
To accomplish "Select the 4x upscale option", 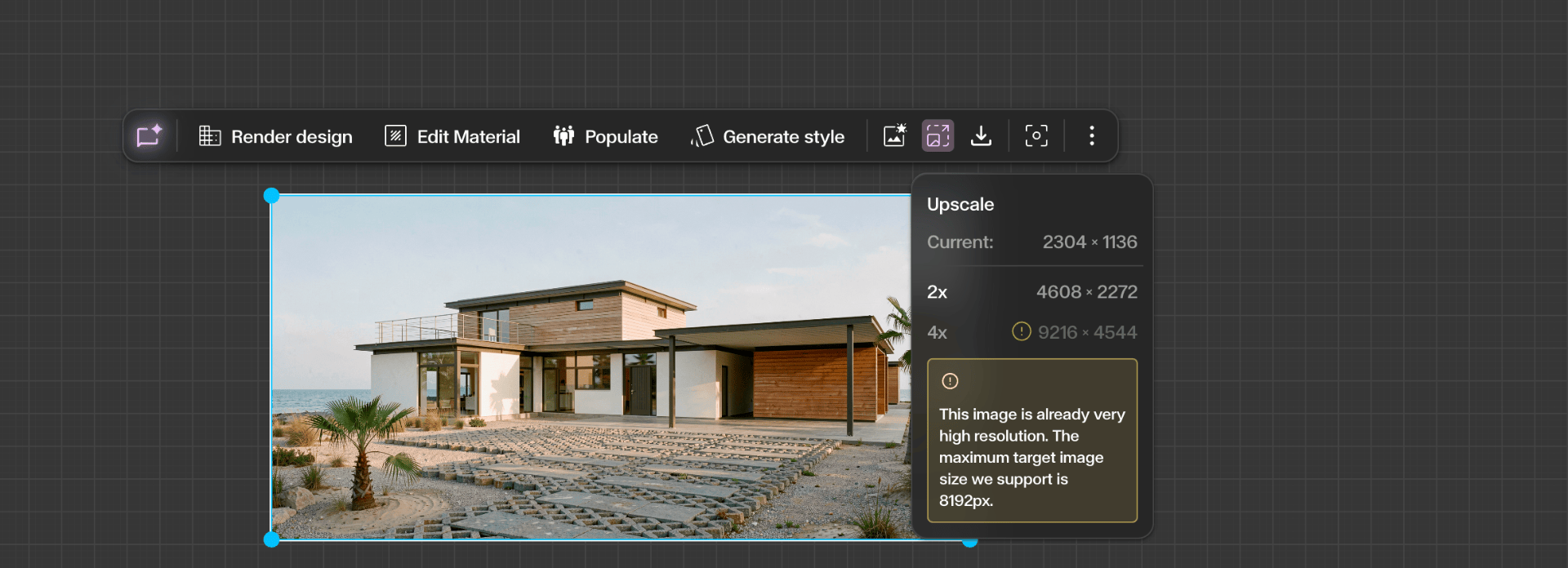I will (1032, 332).
